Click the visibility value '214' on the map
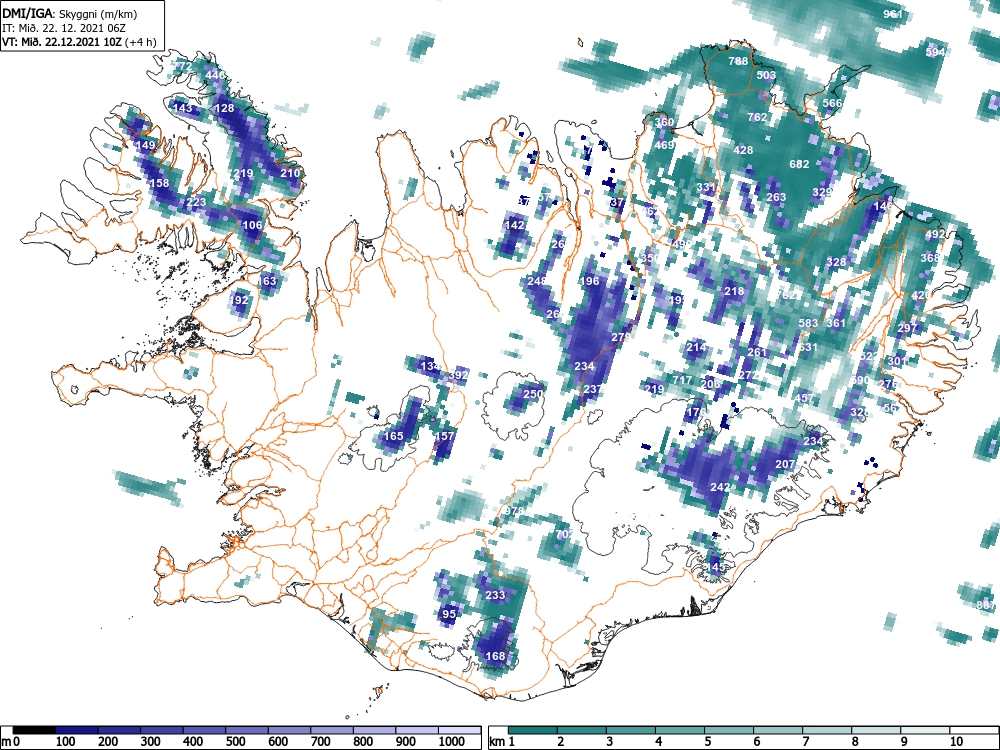The image size is (1000, 750). (696, 348)
